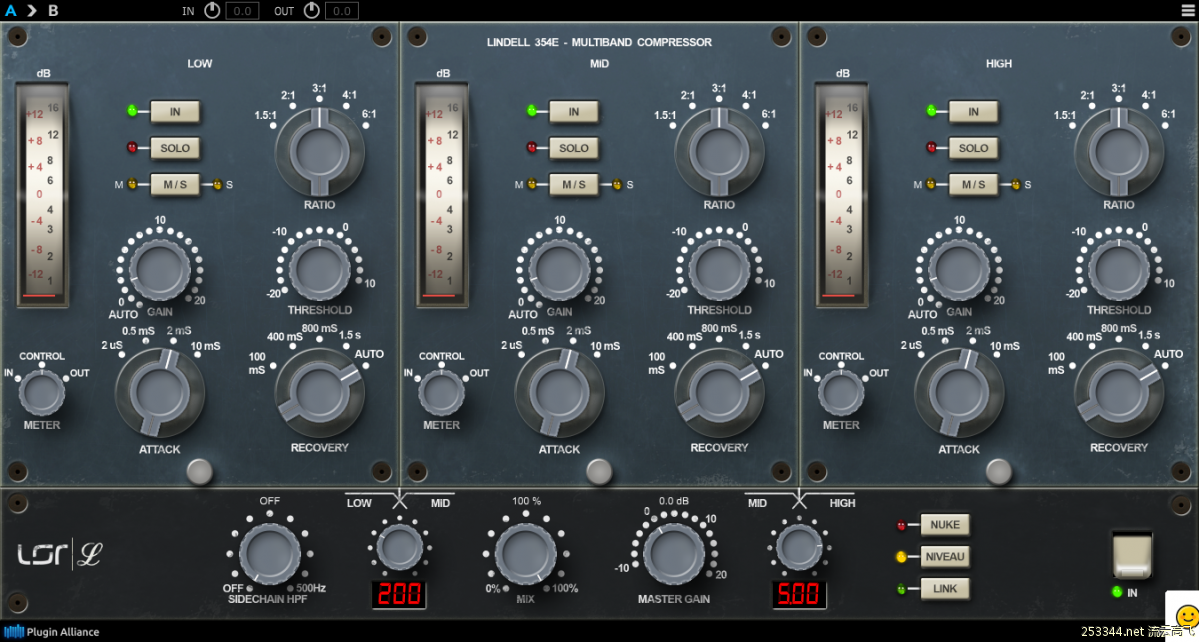Click the HIGH band dB VU meter

pyautogui.click(x=842, y=195)
